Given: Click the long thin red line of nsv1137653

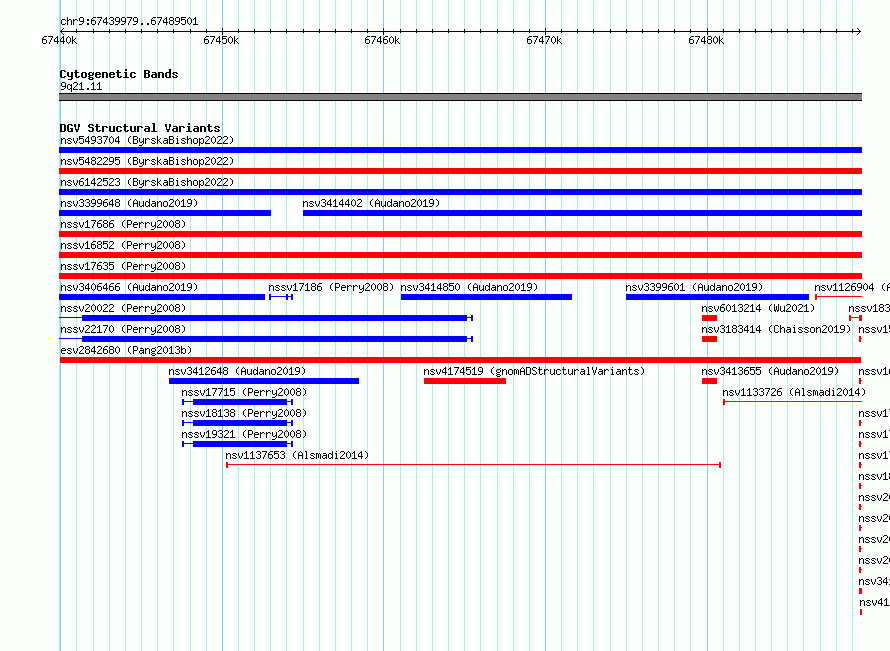Looking at the screenshot, I should click(x=473, y=465).
